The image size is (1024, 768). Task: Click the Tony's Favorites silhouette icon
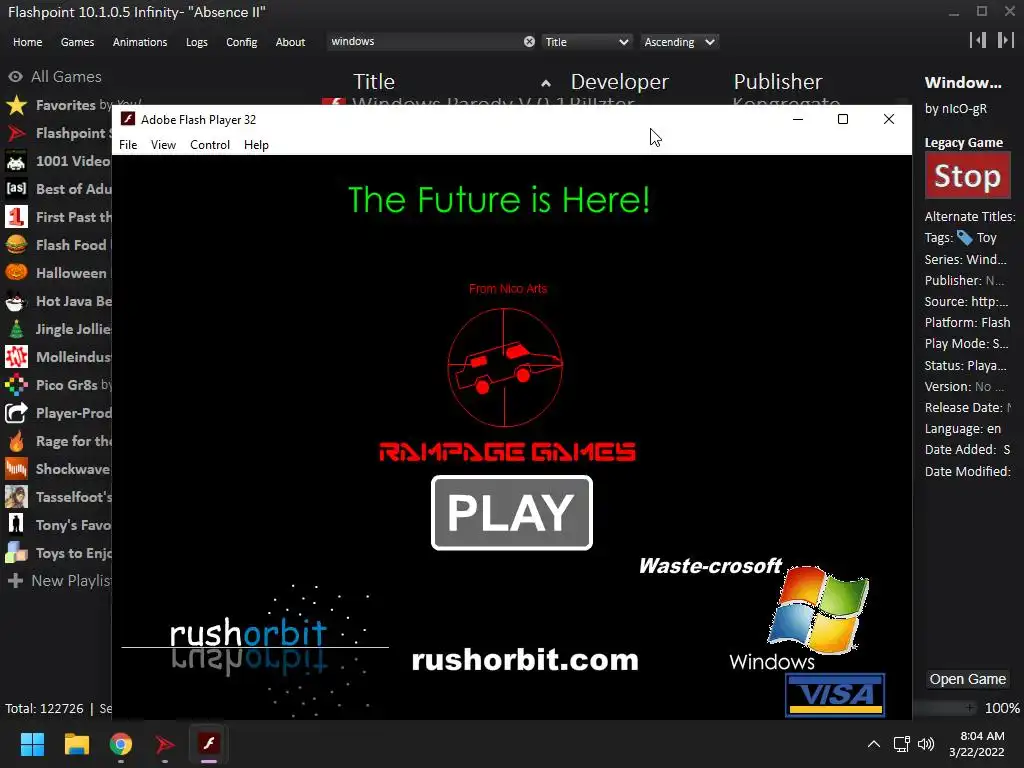(x=16, y=525)
